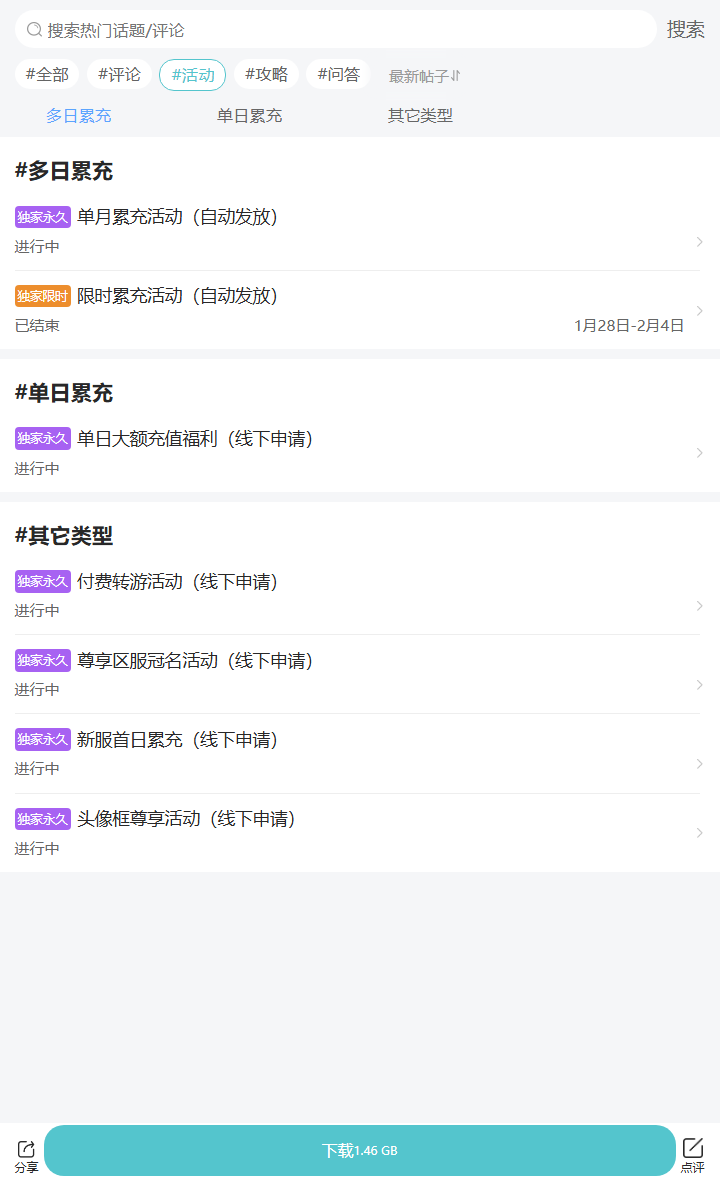Click the #其它类型 section heading
The height and width of the screenshot is (1183, 720).
64,536
